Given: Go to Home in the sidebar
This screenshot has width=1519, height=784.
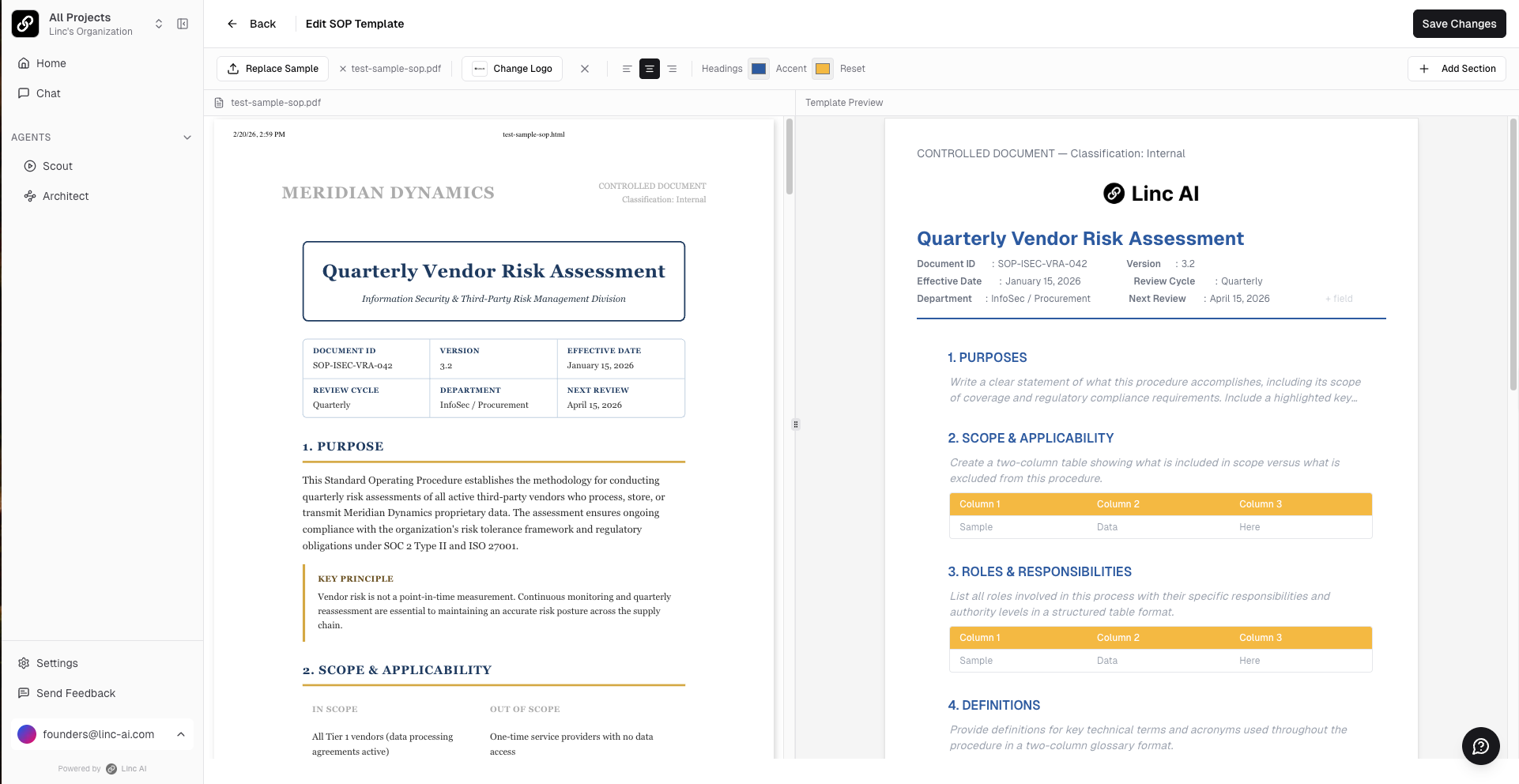Looking at the screenshot, I should click(x=51, y=63).
